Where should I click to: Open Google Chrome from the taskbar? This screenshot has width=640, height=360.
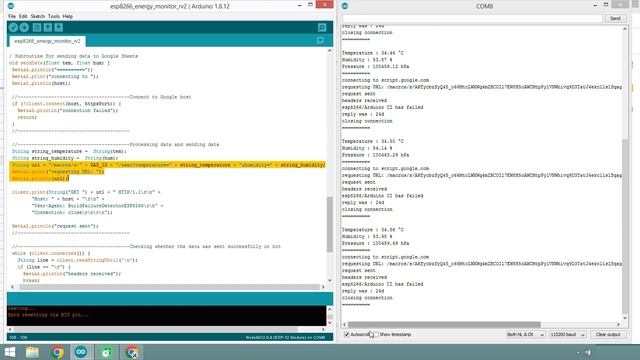pos(57,352)
